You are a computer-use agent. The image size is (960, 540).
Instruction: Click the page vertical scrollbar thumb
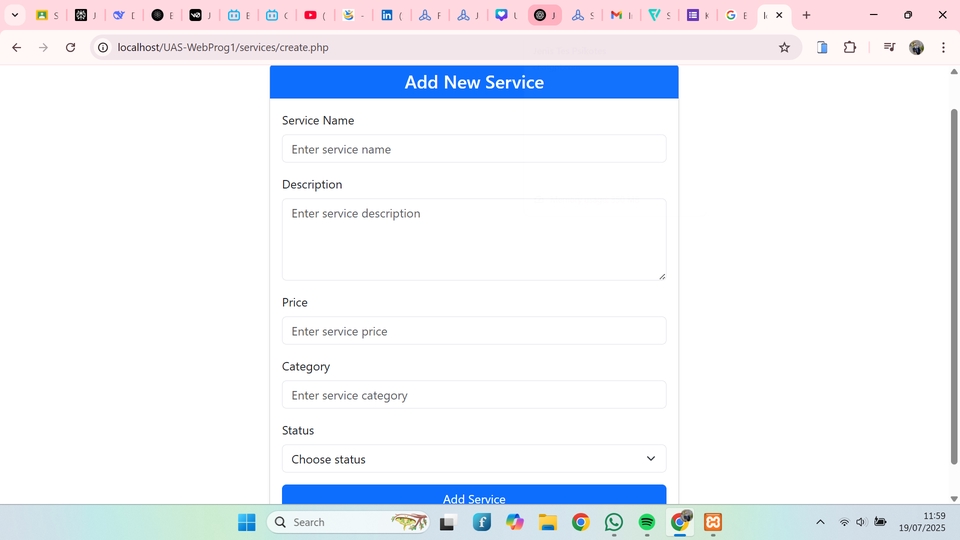[x=954, y=287]
